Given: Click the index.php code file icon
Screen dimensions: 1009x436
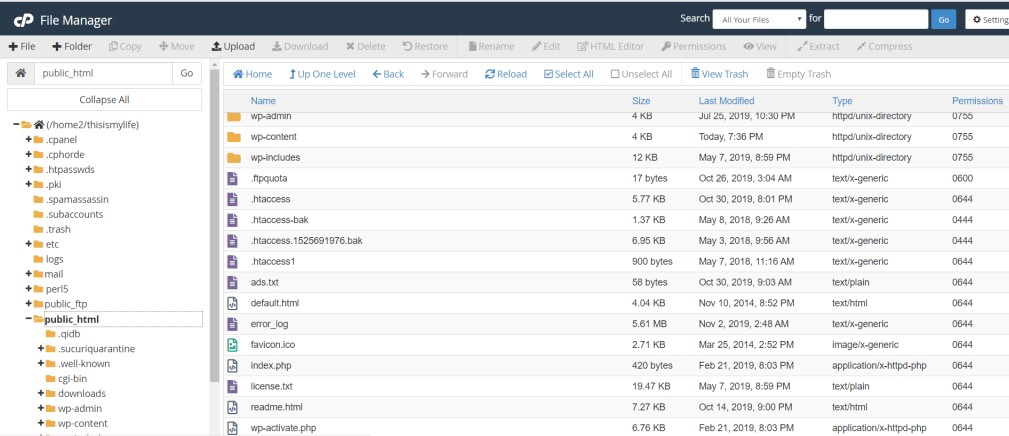Looking at the screenshot, I should click(232, 365).
